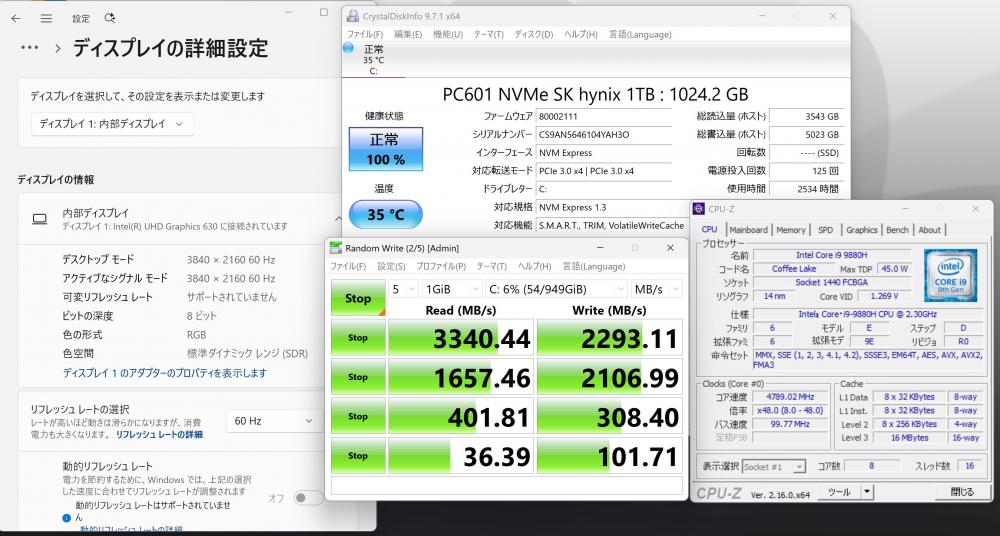Click the dynamic refresh rate info icon
Viewport: 1000px width, 536px height.
coord(67,519)
